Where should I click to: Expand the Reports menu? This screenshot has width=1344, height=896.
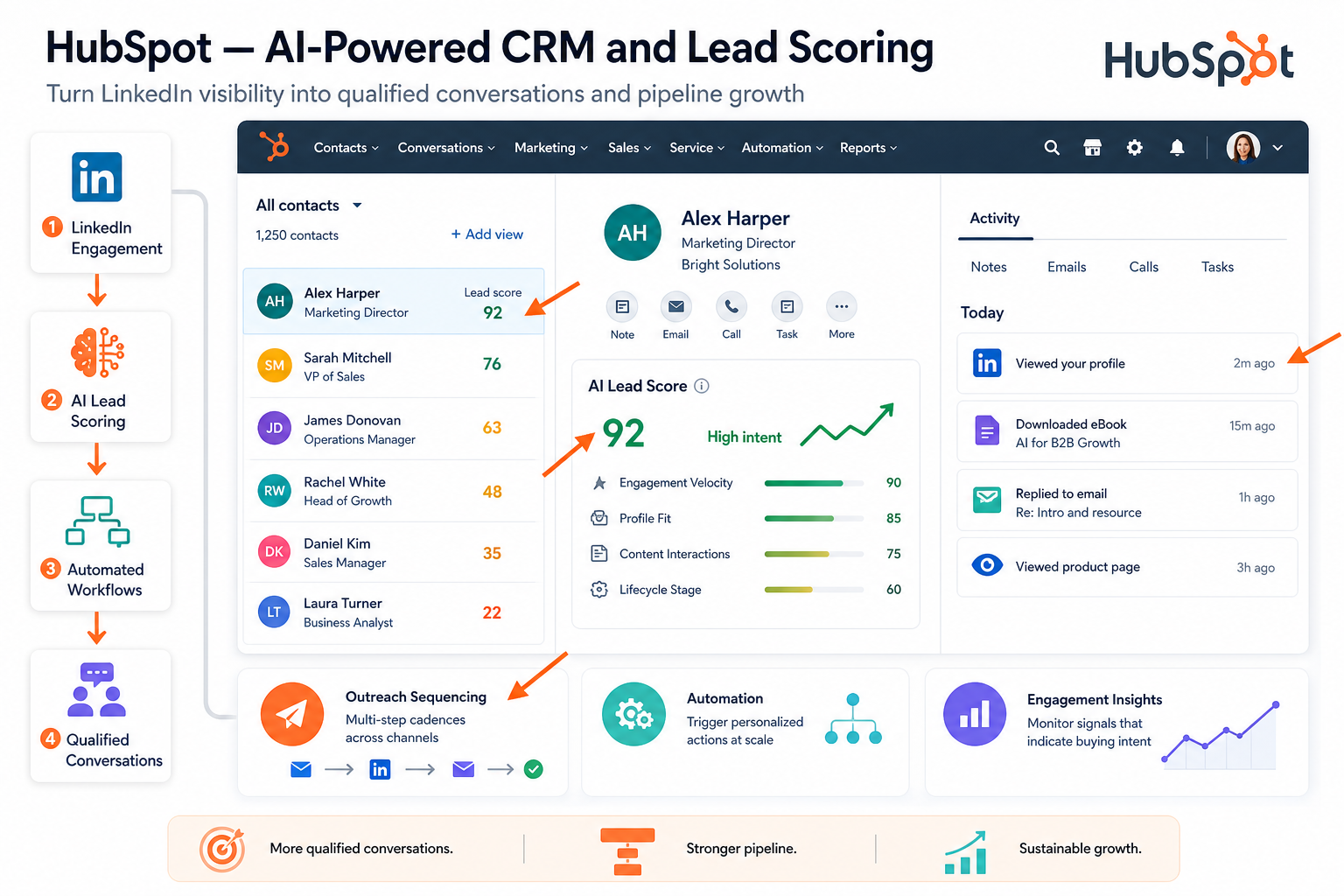[869, 148]
